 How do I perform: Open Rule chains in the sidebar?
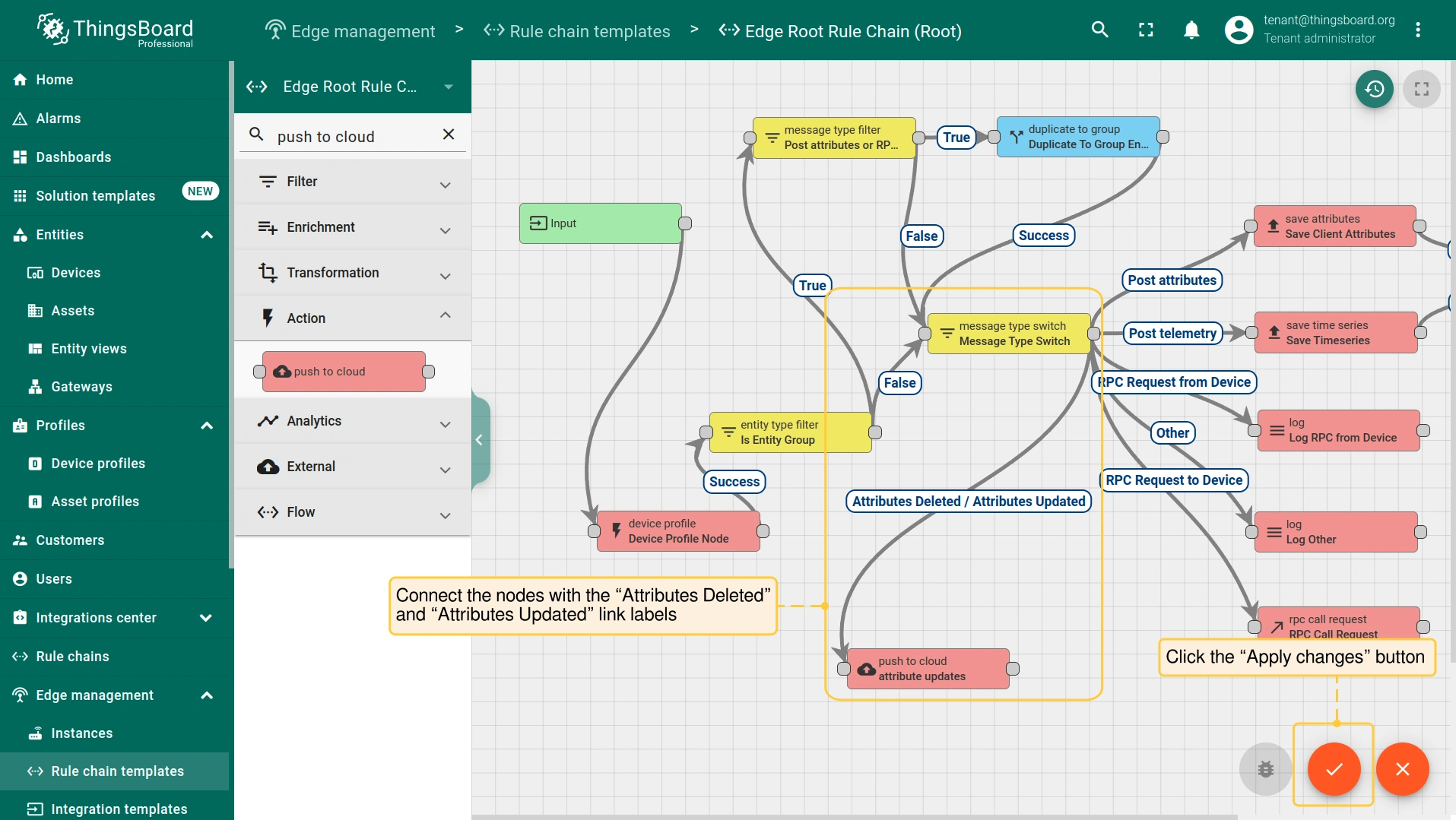tap(72, 657)
